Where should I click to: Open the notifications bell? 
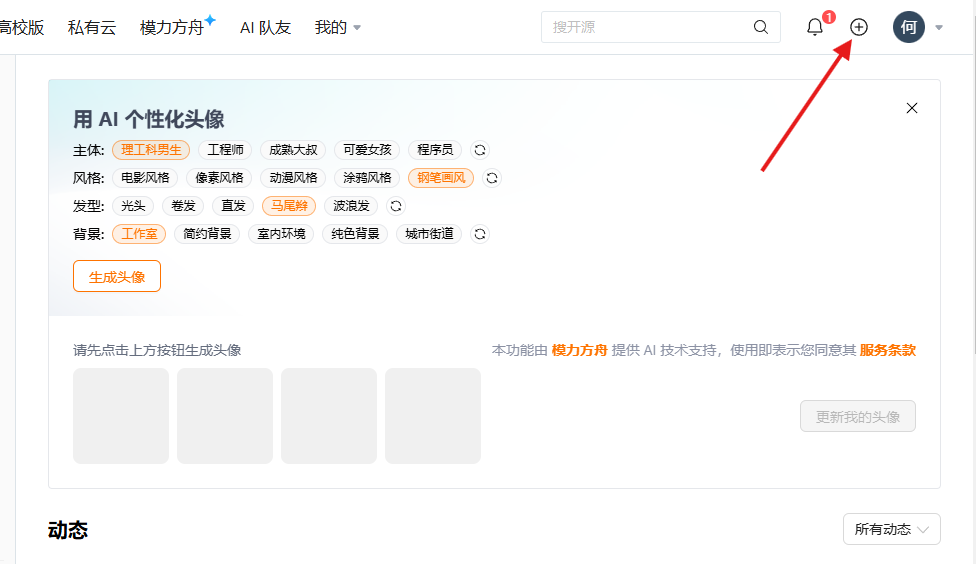tap(815, 27)
